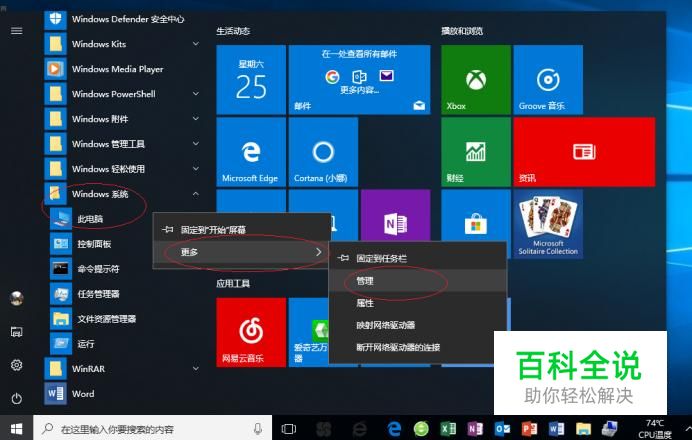Viewport: 692px width, 440px height.
Task: Click the 生活动态 group header
Action: (233, 31)
